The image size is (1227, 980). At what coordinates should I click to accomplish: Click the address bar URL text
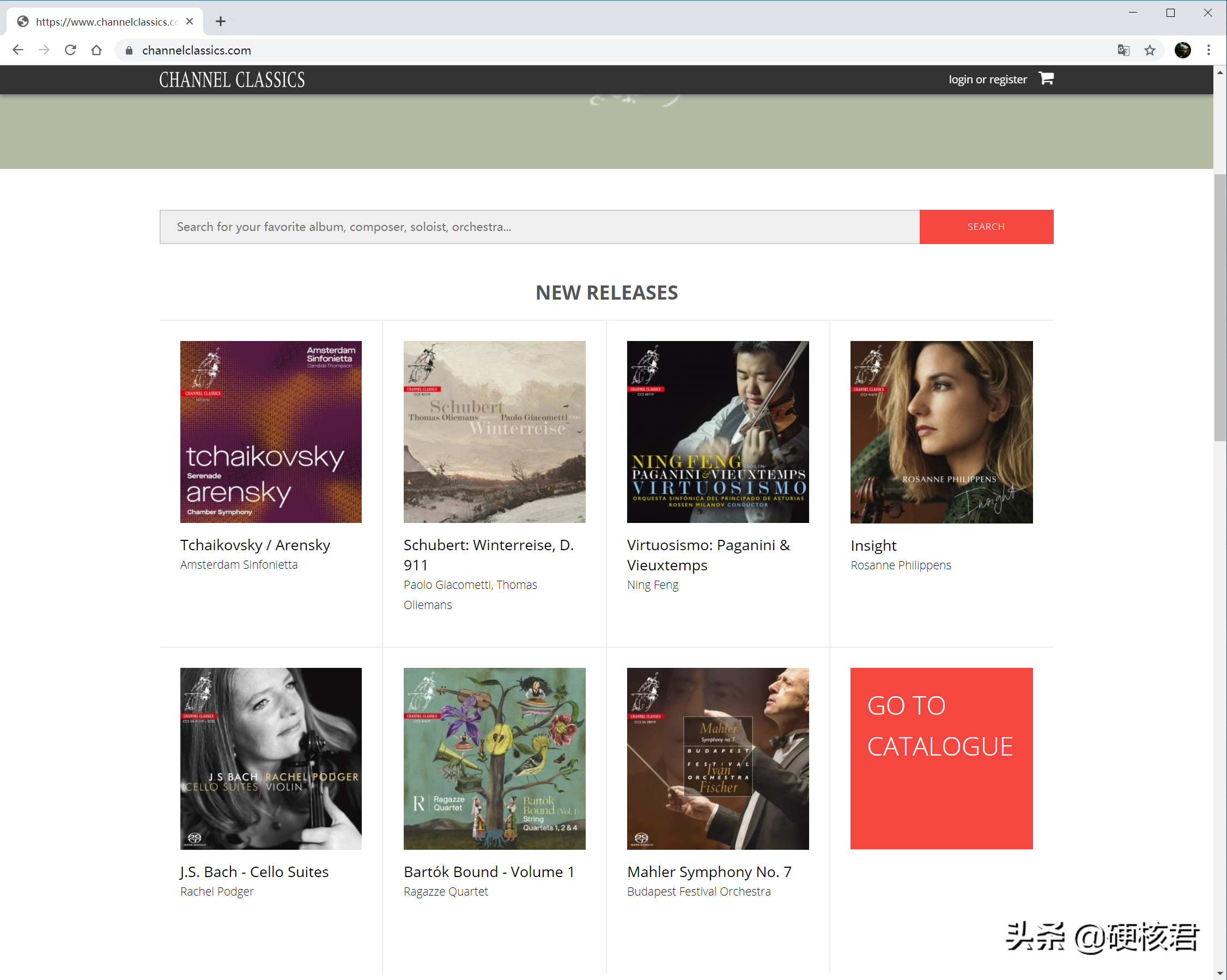click(x=196, y=50)
